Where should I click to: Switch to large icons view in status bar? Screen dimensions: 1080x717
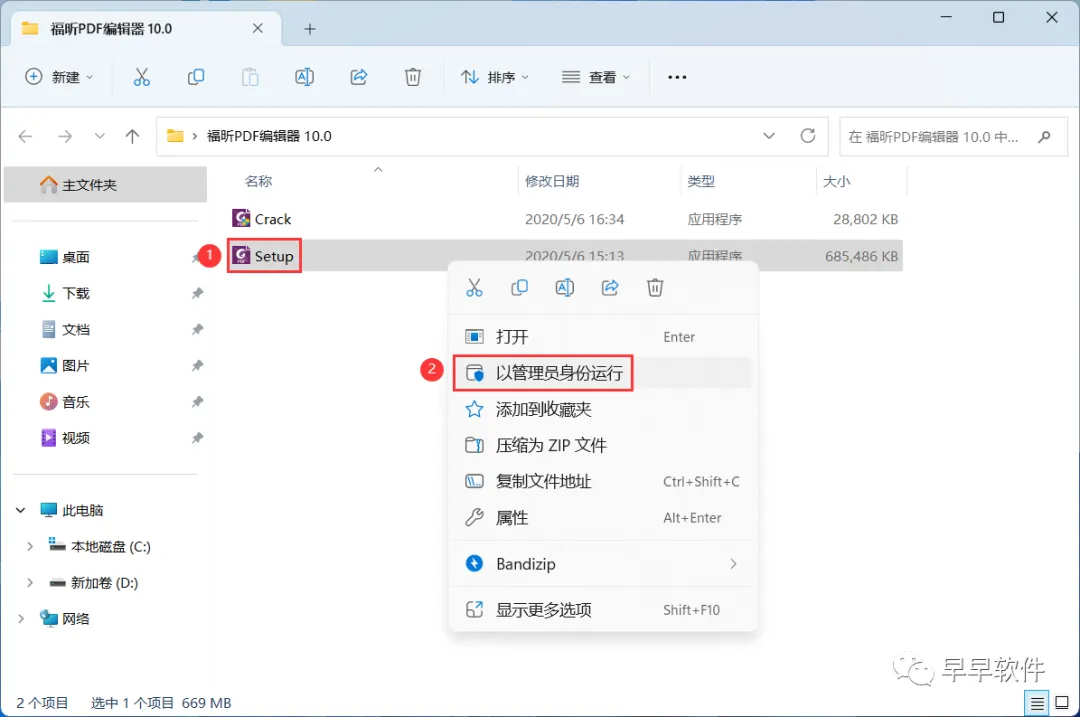tap(1062, 703)
